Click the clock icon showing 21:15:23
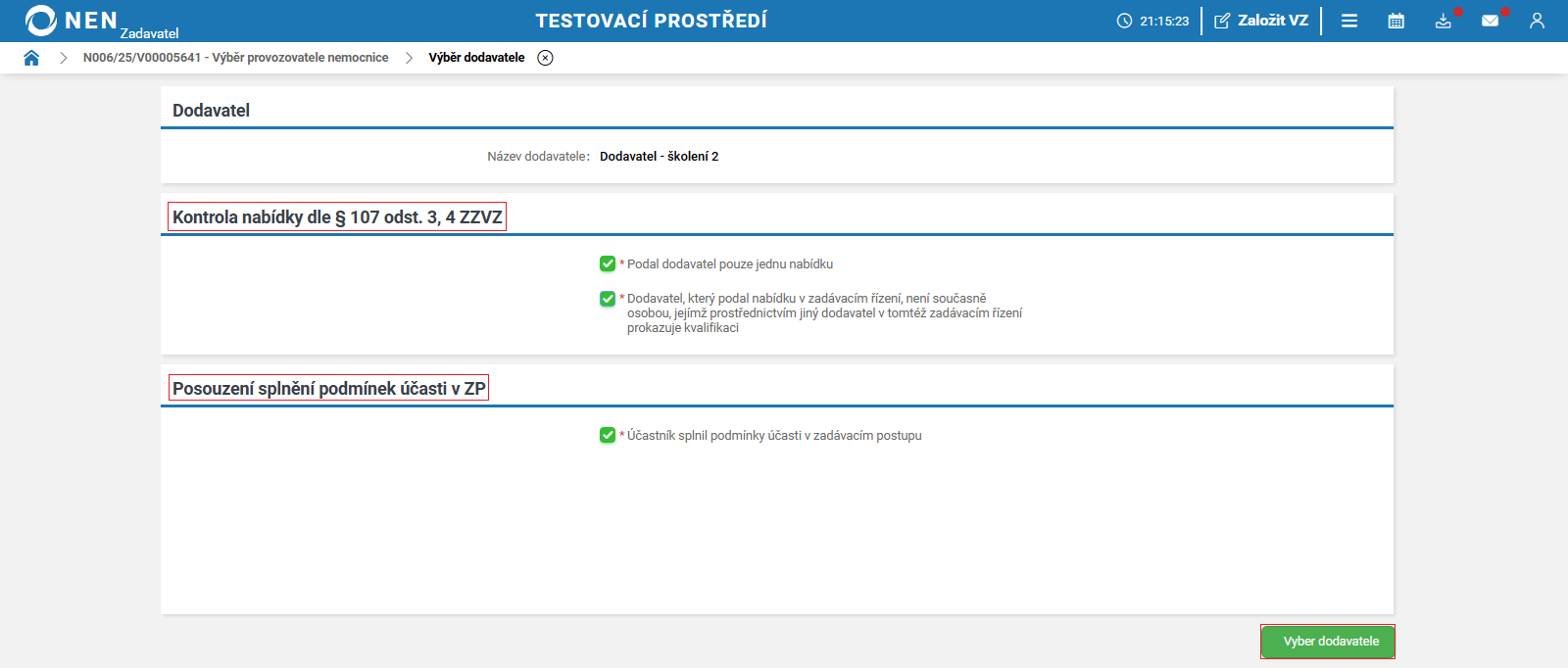 click(x=1124, y=21)
